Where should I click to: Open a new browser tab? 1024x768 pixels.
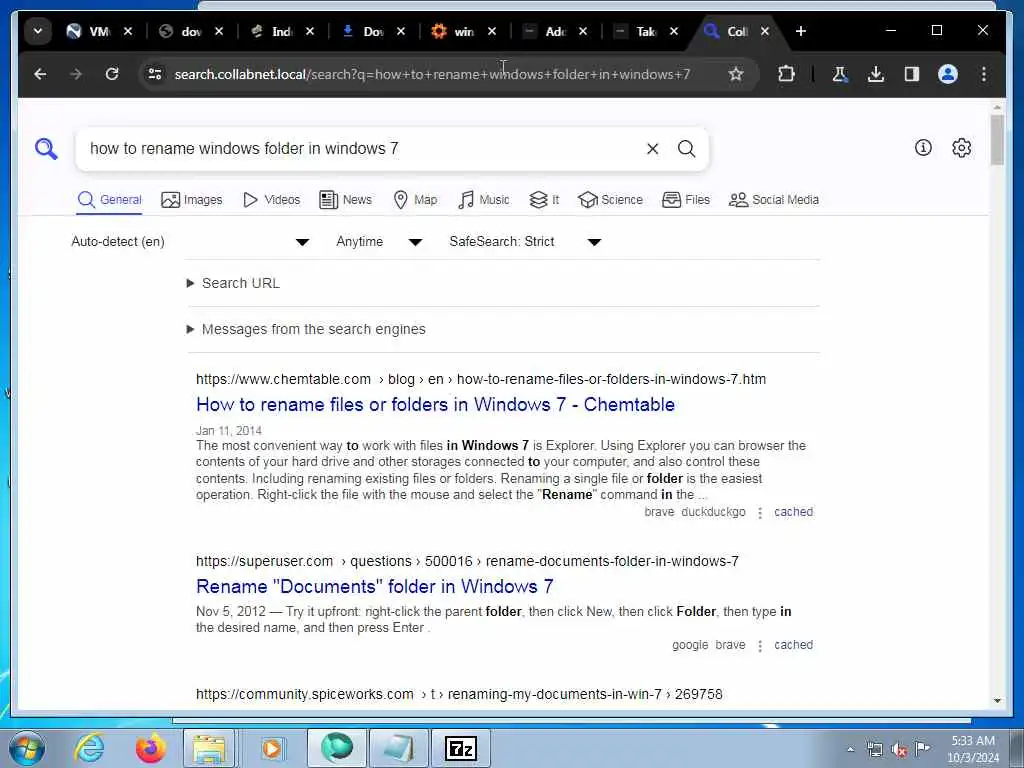click(801, 31)
